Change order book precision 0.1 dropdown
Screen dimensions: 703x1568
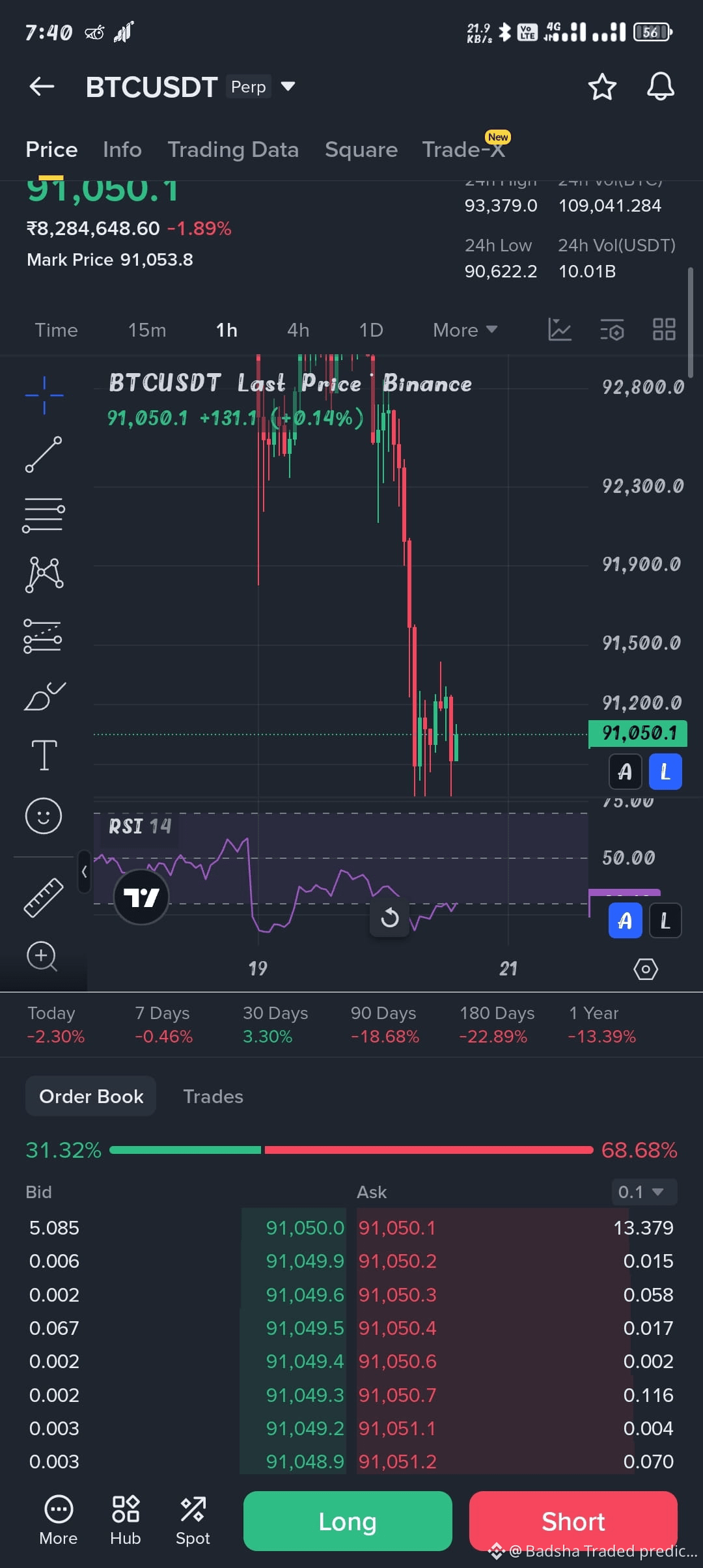pos(644,1192)
